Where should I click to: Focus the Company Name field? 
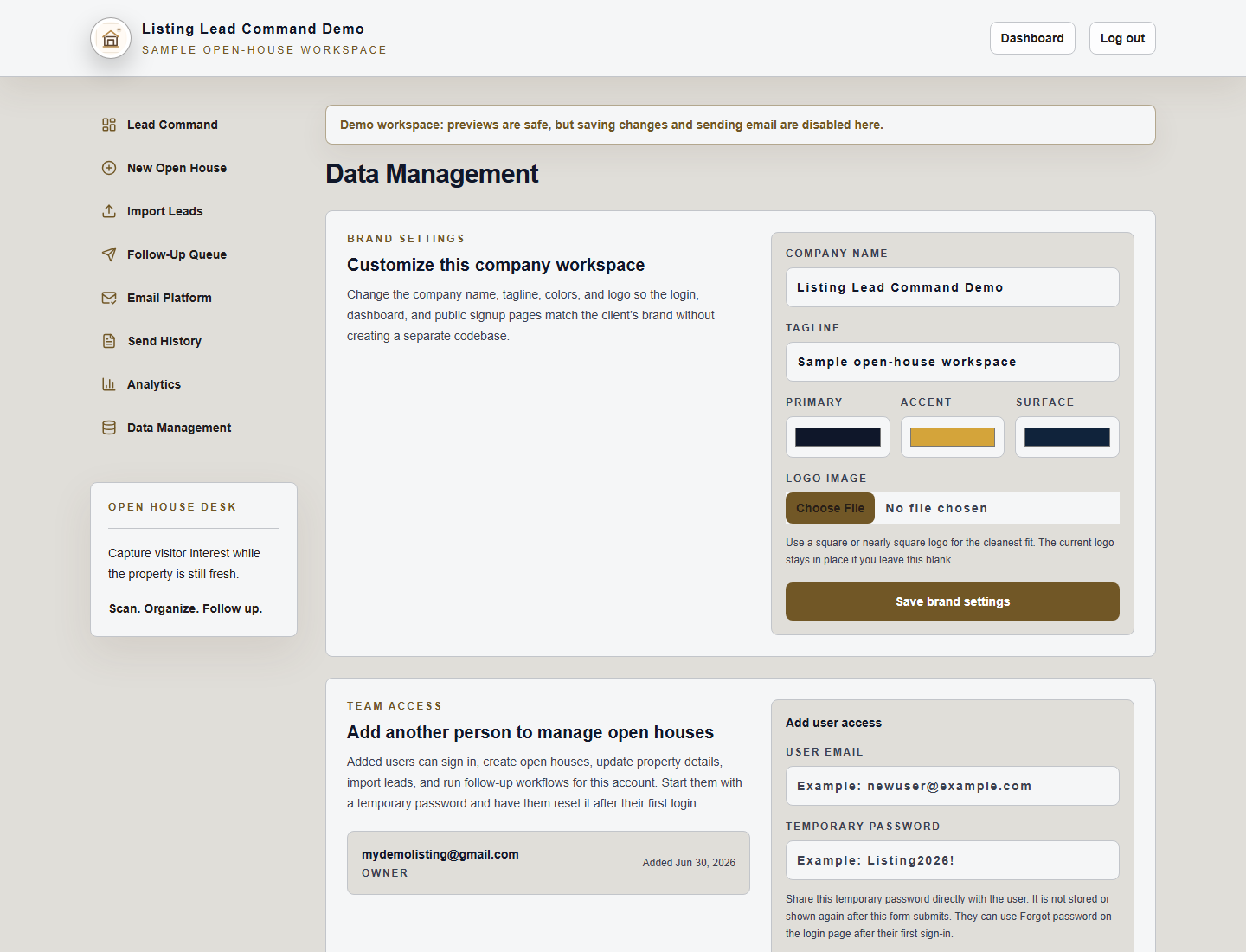(x=953, y=287)
